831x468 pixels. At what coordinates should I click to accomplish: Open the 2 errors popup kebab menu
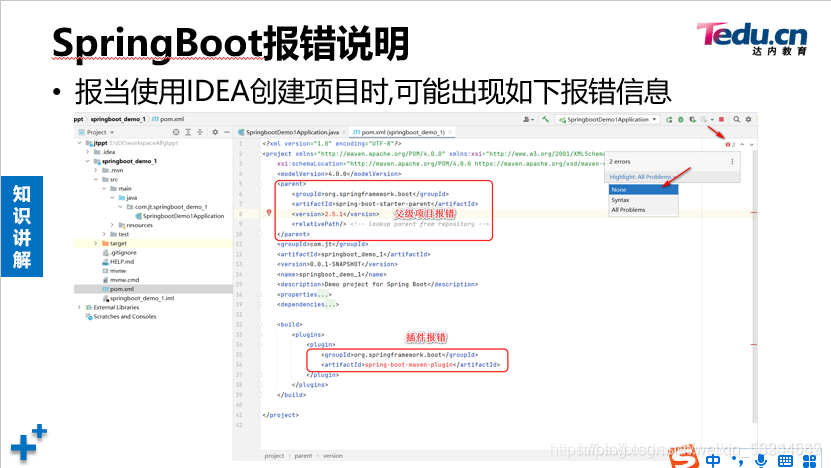[732, 162]
